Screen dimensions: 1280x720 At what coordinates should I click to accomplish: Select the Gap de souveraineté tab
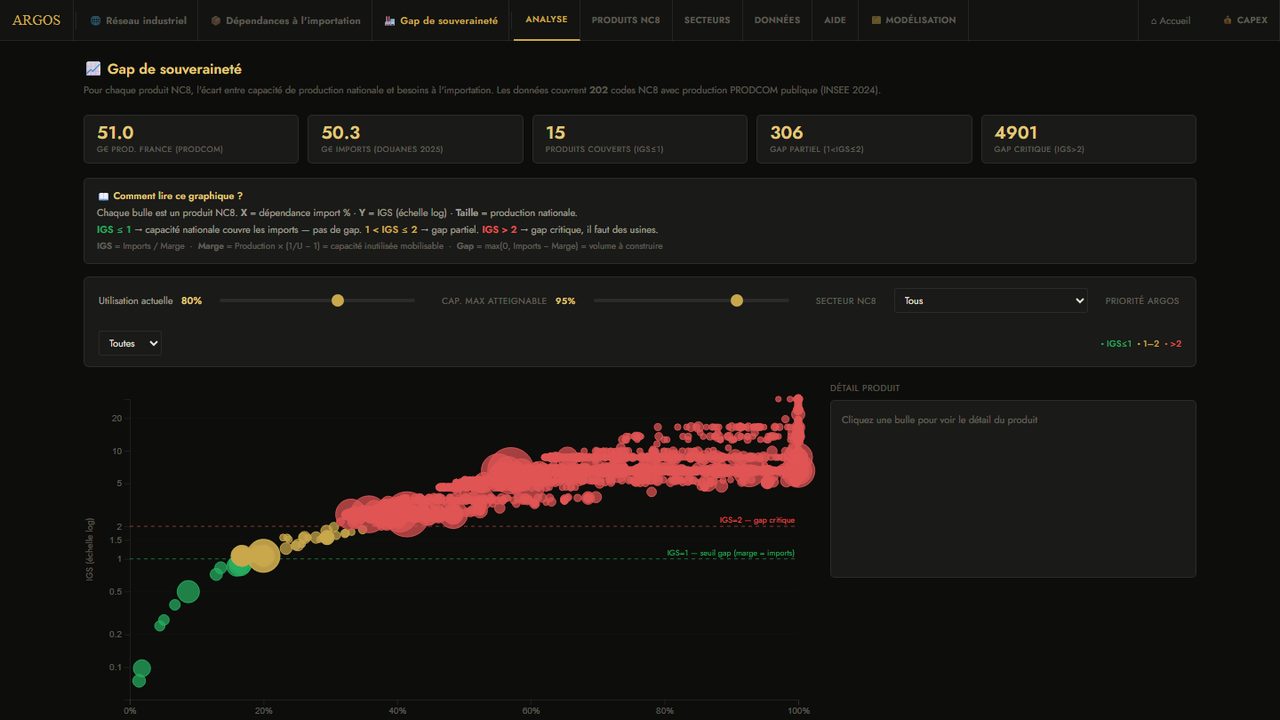tap(441, 20)
